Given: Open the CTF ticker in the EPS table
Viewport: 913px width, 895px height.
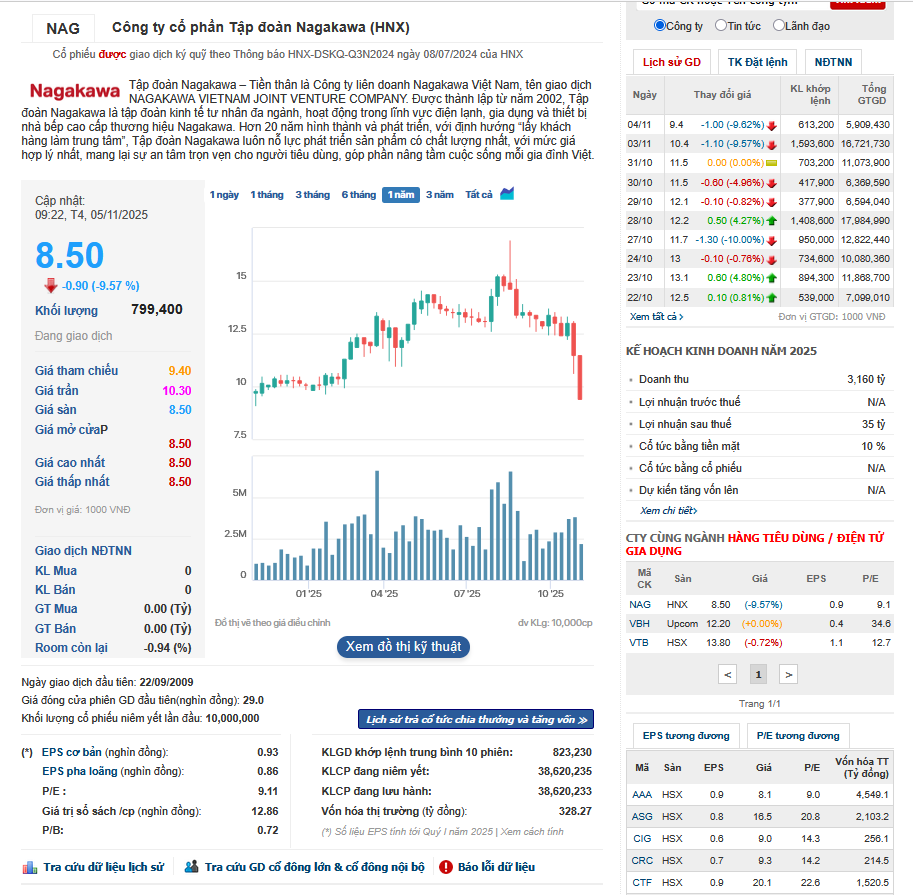Looking at the screenshot, I should click(x=642, y=883).
